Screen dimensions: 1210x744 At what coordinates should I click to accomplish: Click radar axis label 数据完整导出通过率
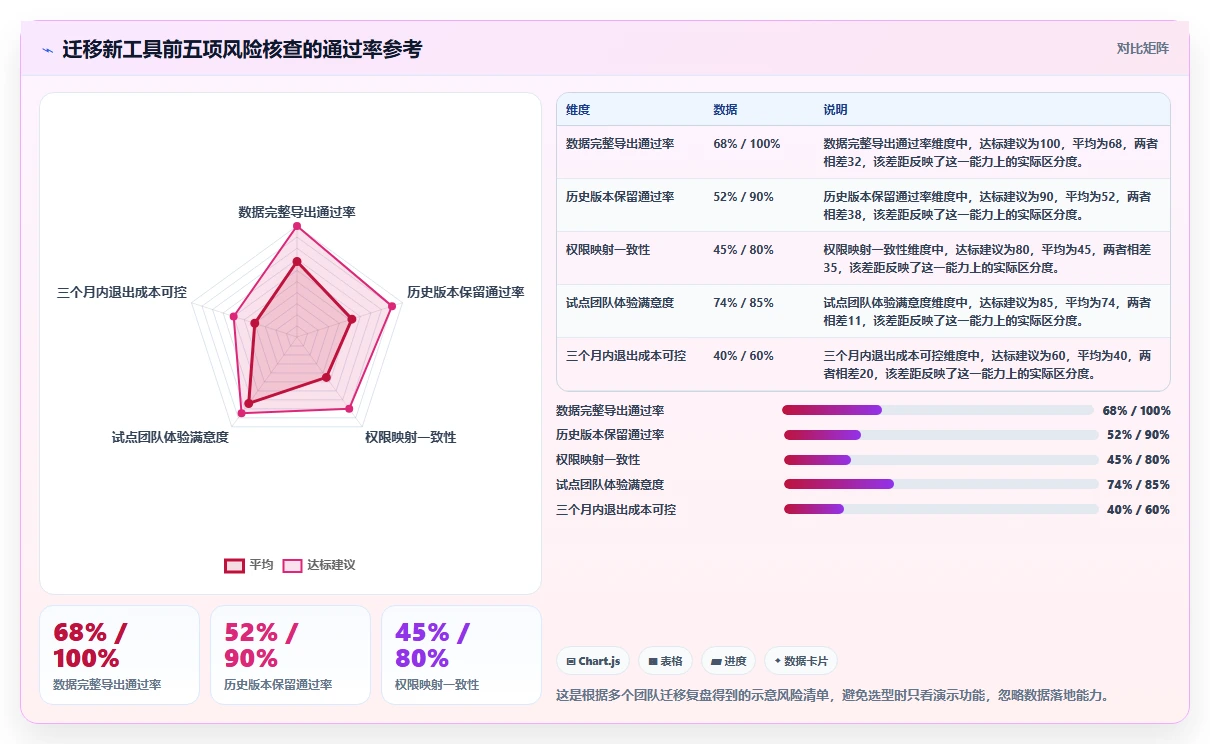click(297, 212)
